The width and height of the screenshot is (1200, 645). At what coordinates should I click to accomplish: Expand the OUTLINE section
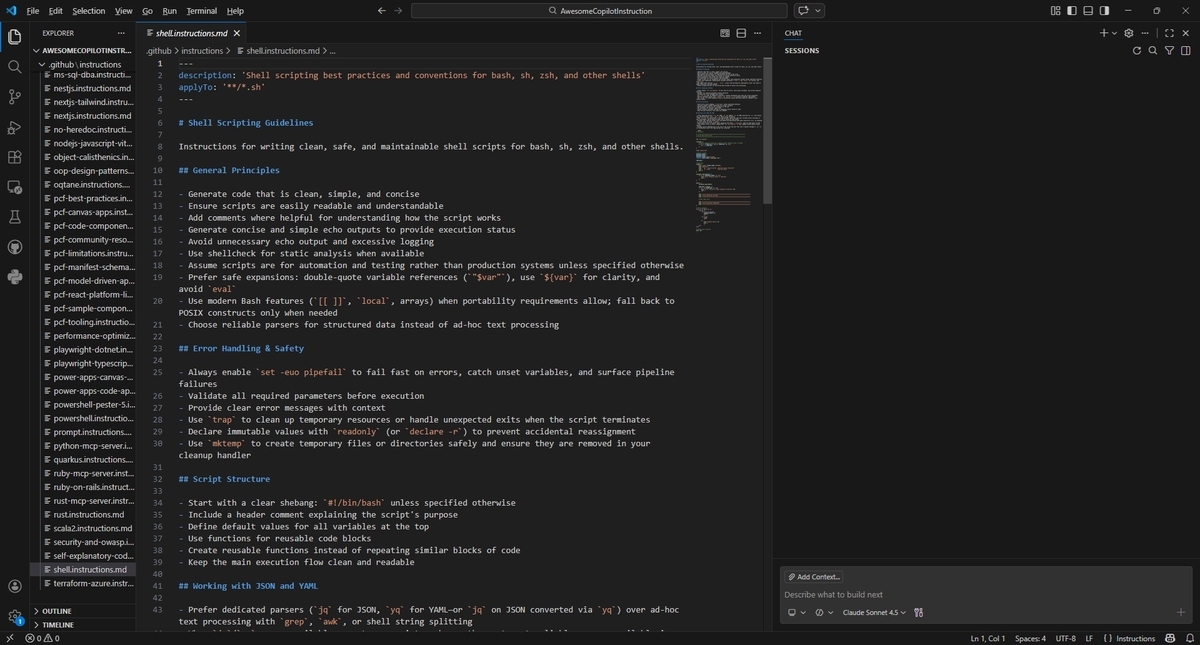point(85,611)
